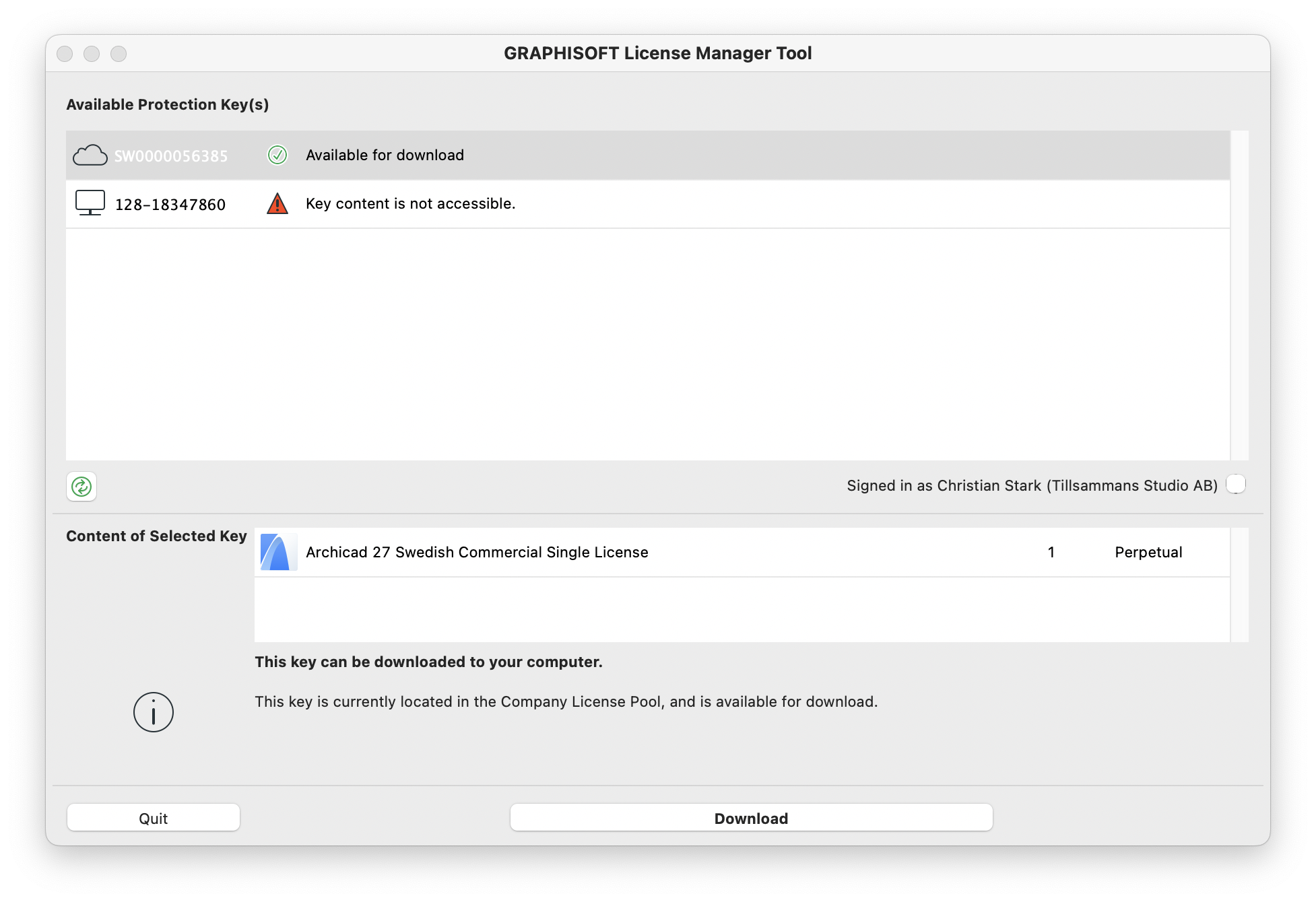Click the 'Available for download' status text

[385, 155]
